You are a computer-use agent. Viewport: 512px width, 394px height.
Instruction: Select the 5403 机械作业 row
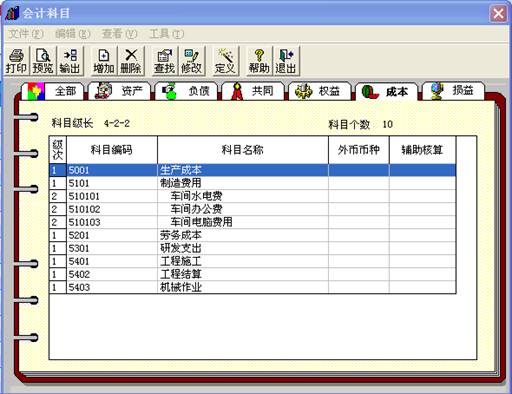[x=253, y=287]
